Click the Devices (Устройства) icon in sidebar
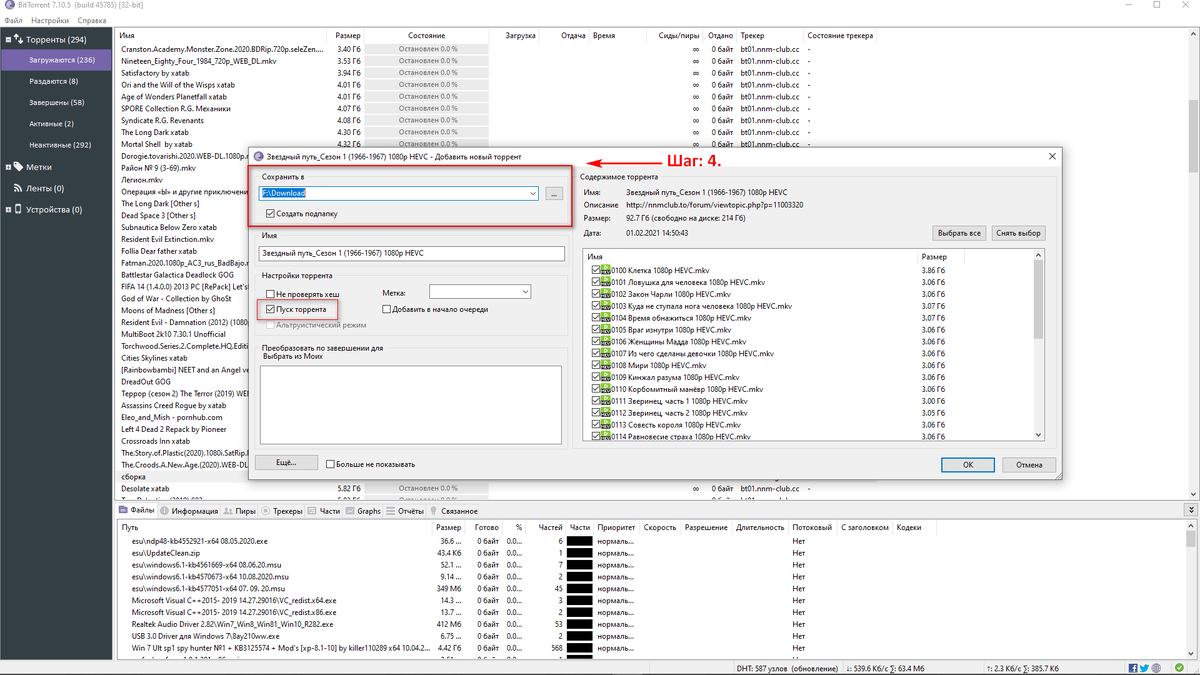The image size is (1200, 675). pyautogui.click(x=19, y=210)
